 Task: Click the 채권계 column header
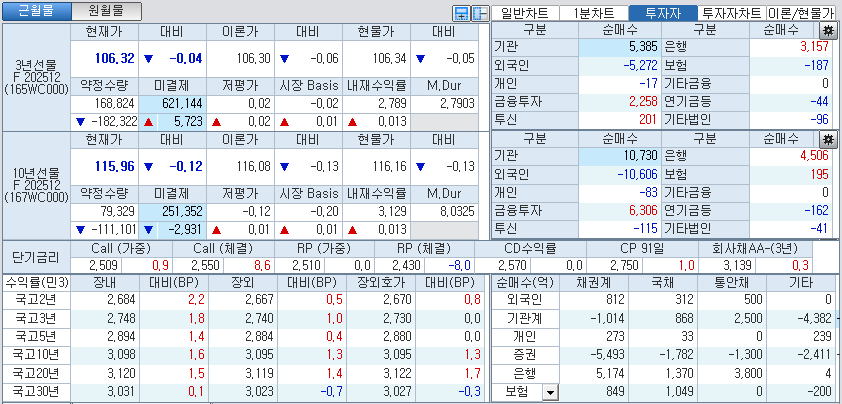[x=593, y=283]
